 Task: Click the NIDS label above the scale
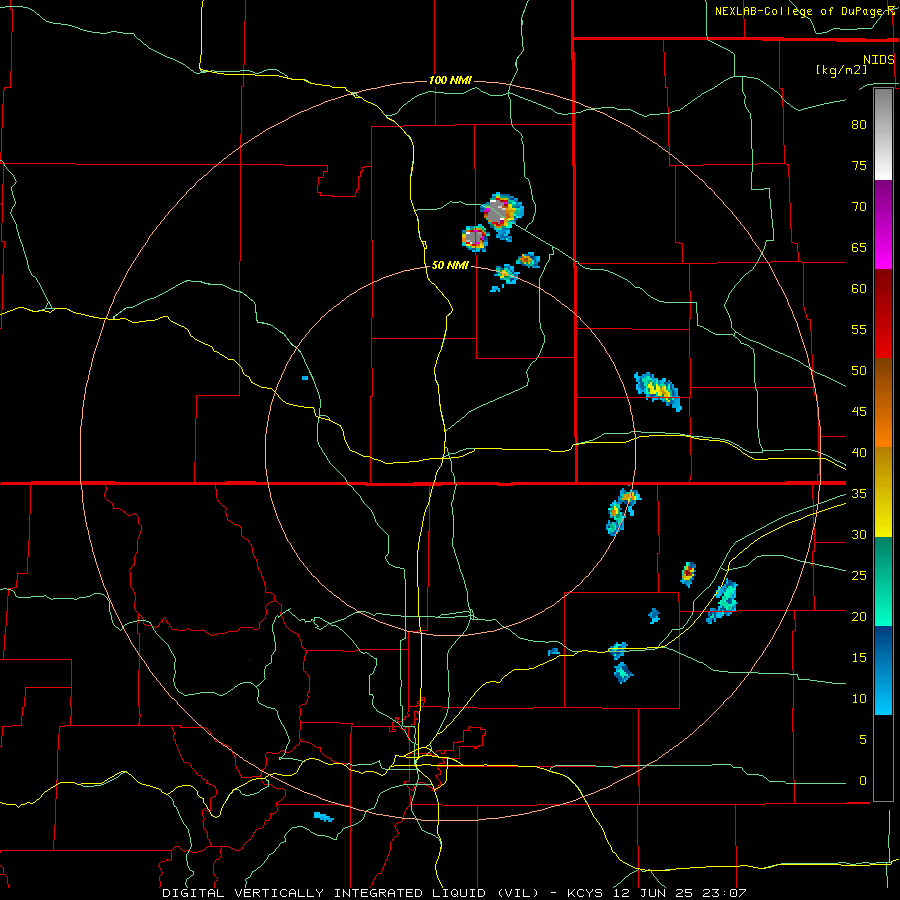click(x=879, y=60)
